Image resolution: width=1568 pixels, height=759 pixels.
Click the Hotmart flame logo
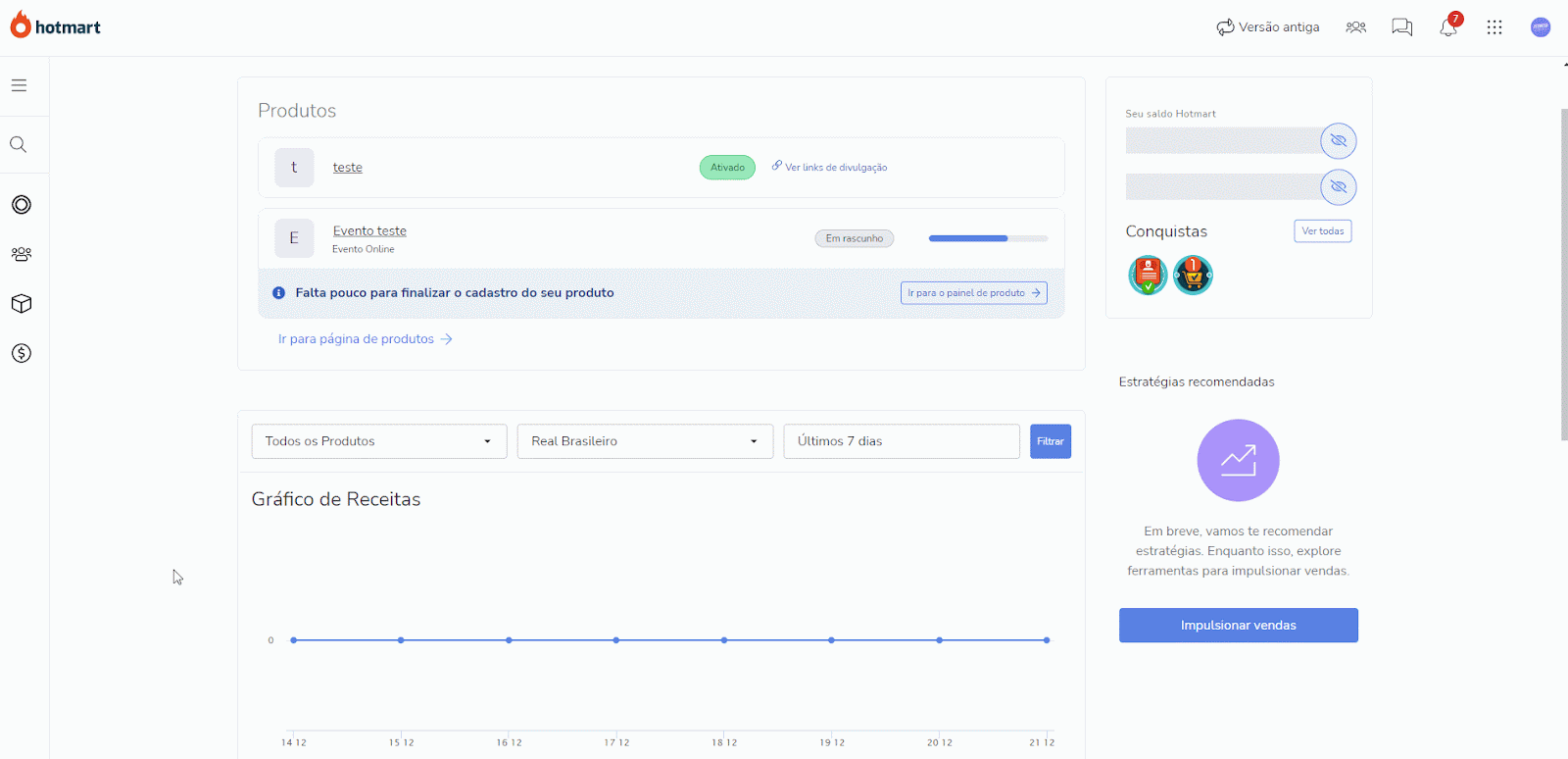pyautogui.click(x=21, y=25)
